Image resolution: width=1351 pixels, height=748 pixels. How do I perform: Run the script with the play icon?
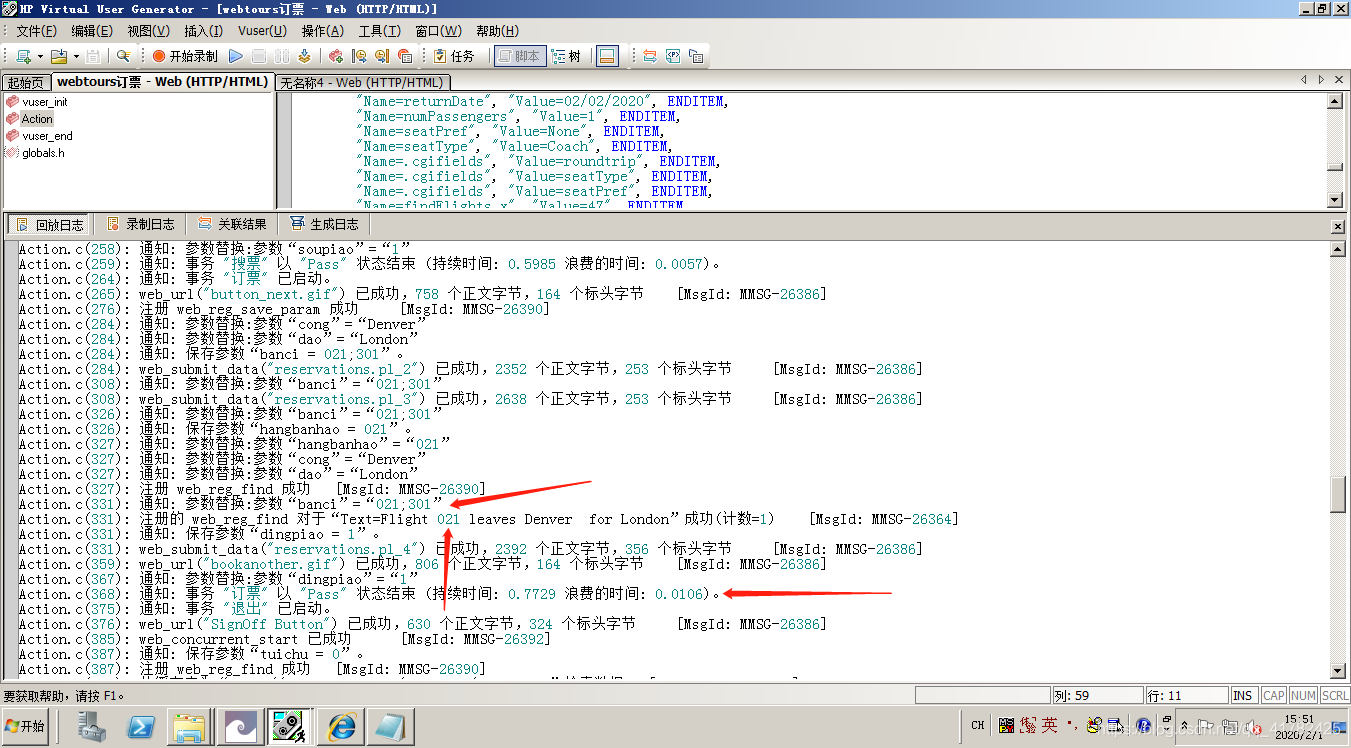[x=236, y=56]
